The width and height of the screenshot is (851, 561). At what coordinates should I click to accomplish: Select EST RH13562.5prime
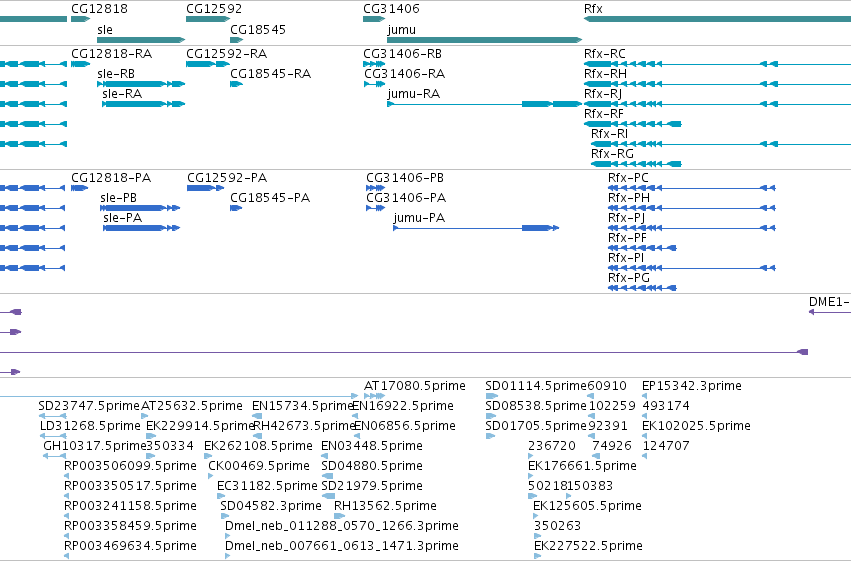coord(385,506)
